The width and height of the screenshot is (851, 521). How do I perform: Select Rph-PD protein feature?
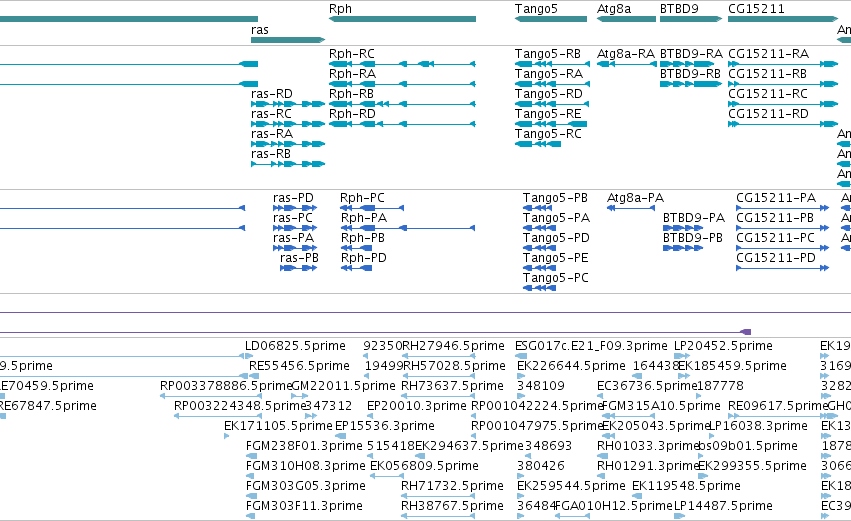click(357, 268)
